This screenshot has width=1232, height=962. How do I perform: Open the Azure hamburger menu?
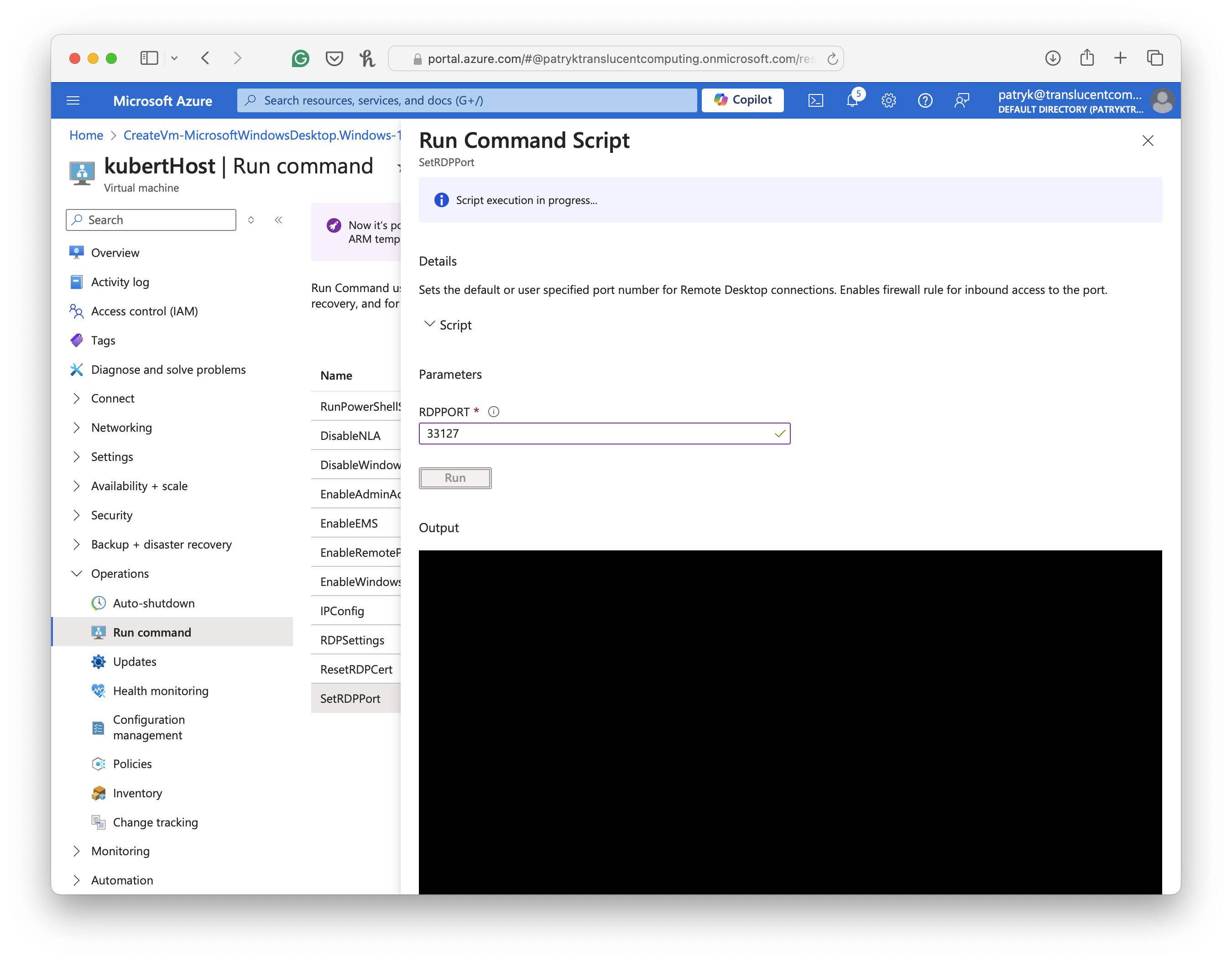(x=73, y=100)
